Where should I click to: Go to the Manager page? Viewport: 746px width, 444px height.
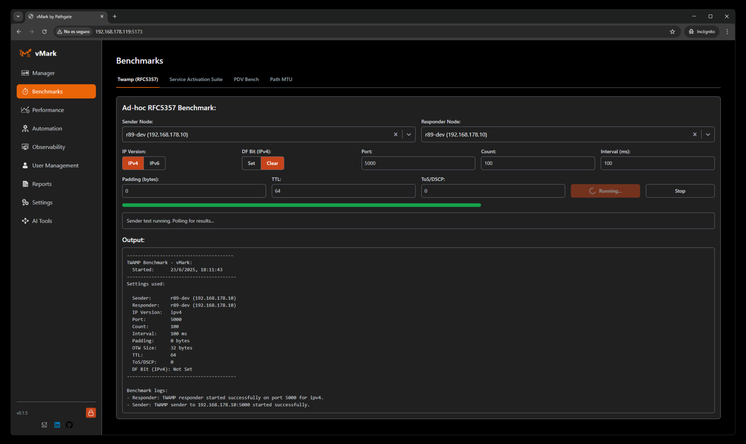click(x=56, y=73)
